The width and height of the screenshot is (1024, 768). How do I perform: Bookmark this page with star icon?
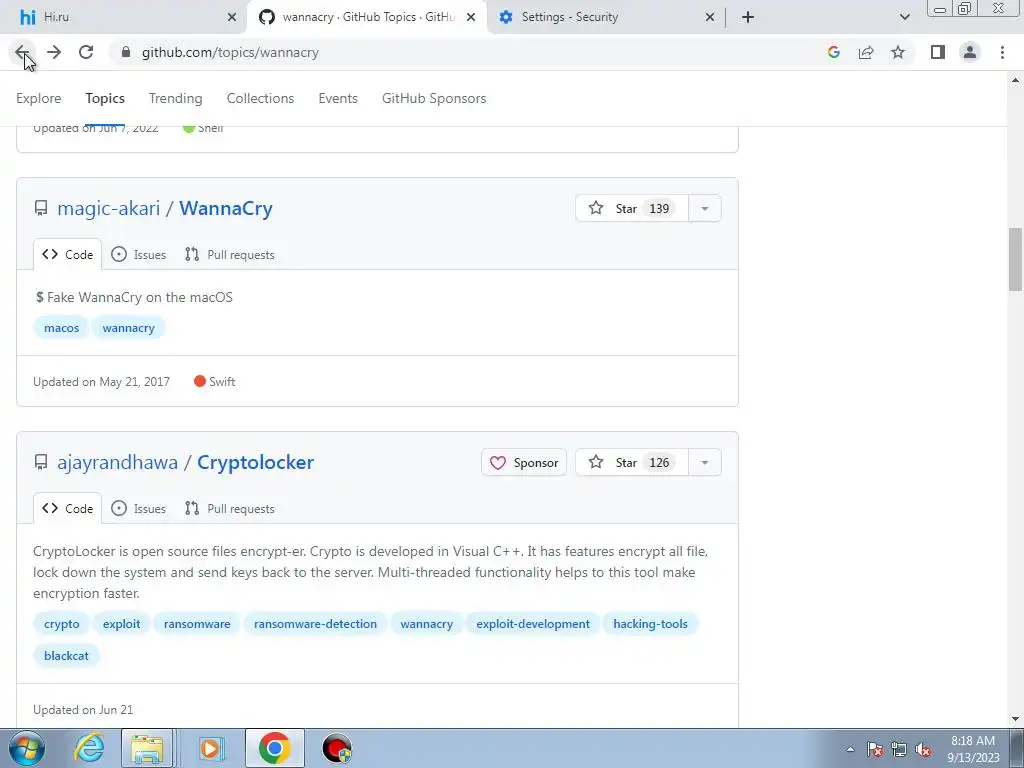click(898, 52)
